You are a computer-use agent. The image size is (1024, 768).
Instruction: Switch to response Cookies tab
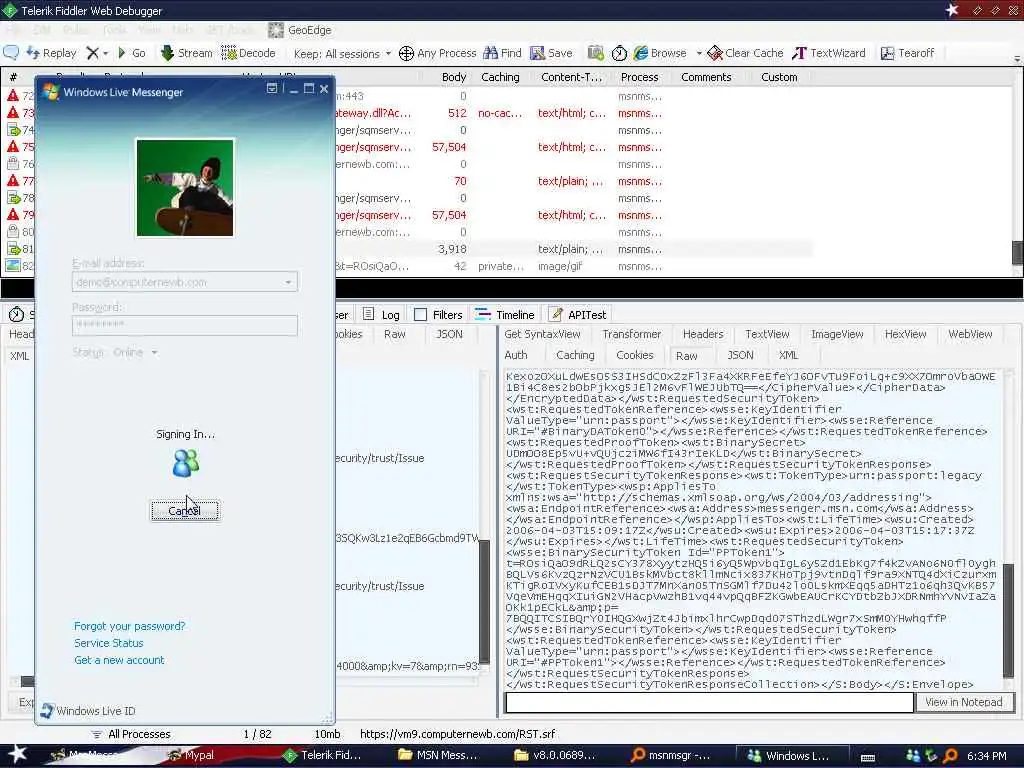point(634,355)
